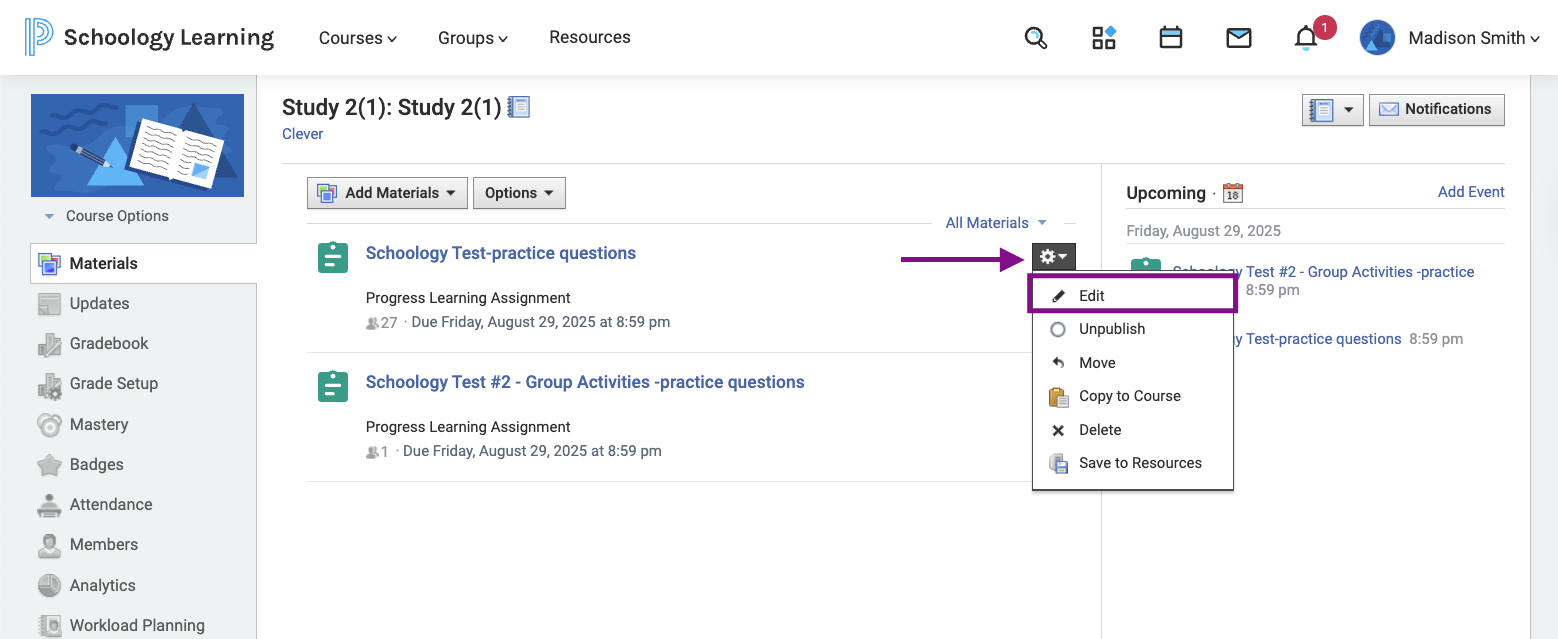Open the notebook dropdown beside Notifications
This screenshot has width=1558, height=639.
[x=1333, y=110]
